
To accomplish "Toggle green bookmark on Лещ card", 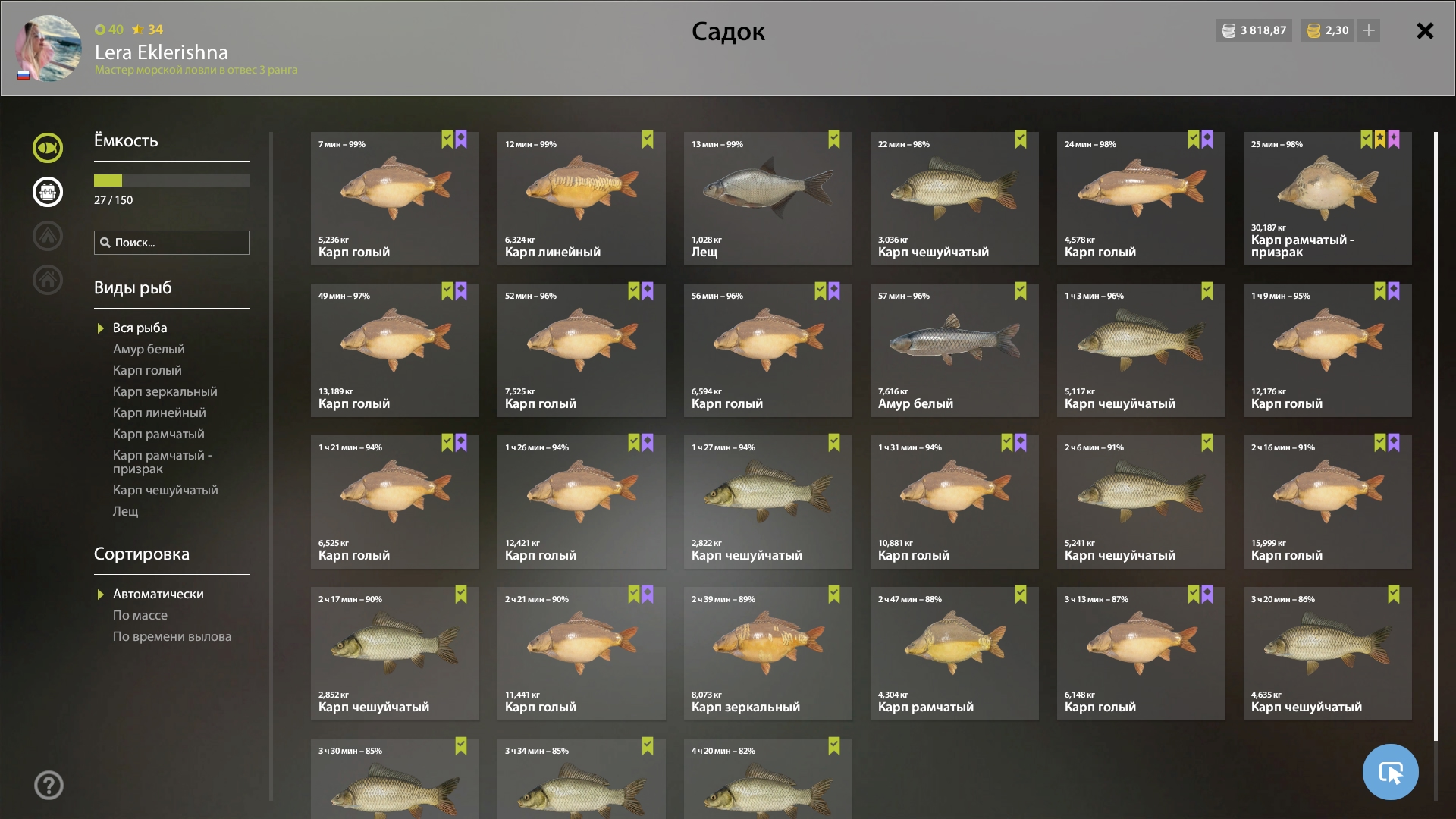I will [834, 140].
